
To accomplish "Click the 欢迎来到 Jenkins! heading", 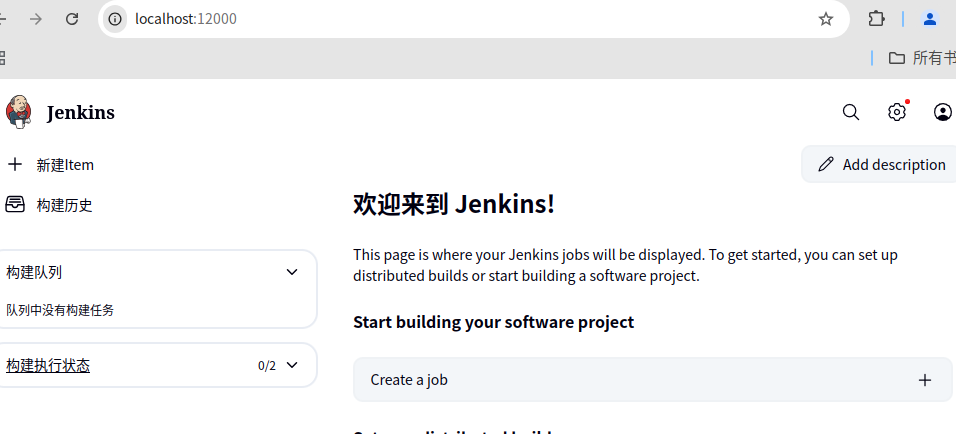I will tap(454, 204).
